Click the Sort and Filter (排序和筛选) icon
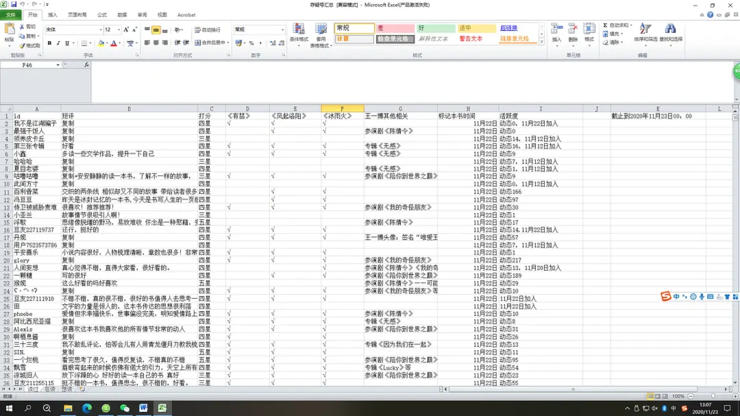The height and width of the screenshot is (416, 740). click(645, 29)
